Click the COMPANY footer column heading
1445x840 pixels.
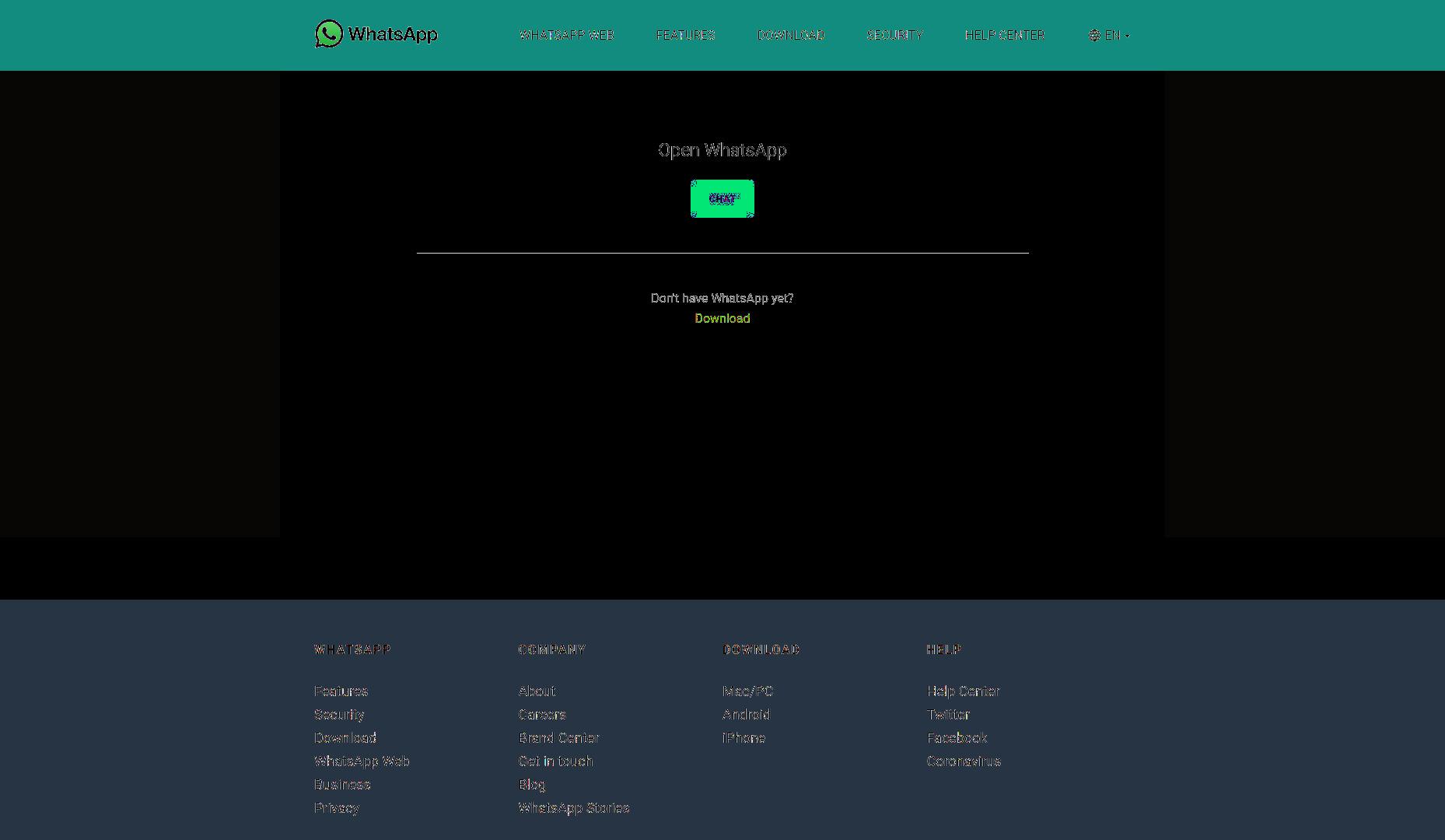[x=552, y=649]
